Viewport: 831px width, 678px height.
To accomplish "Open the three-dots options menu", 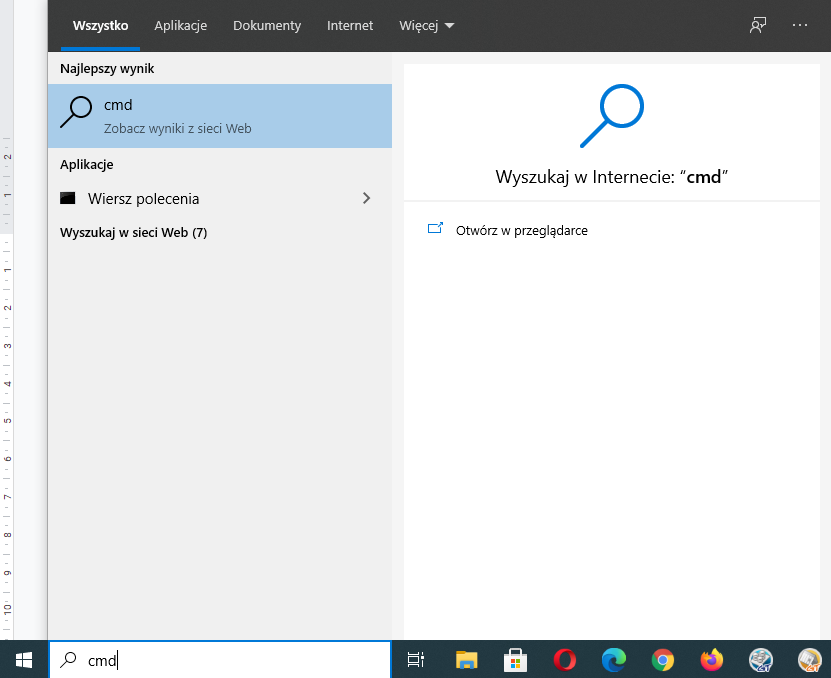I will (x=800, y=26).
